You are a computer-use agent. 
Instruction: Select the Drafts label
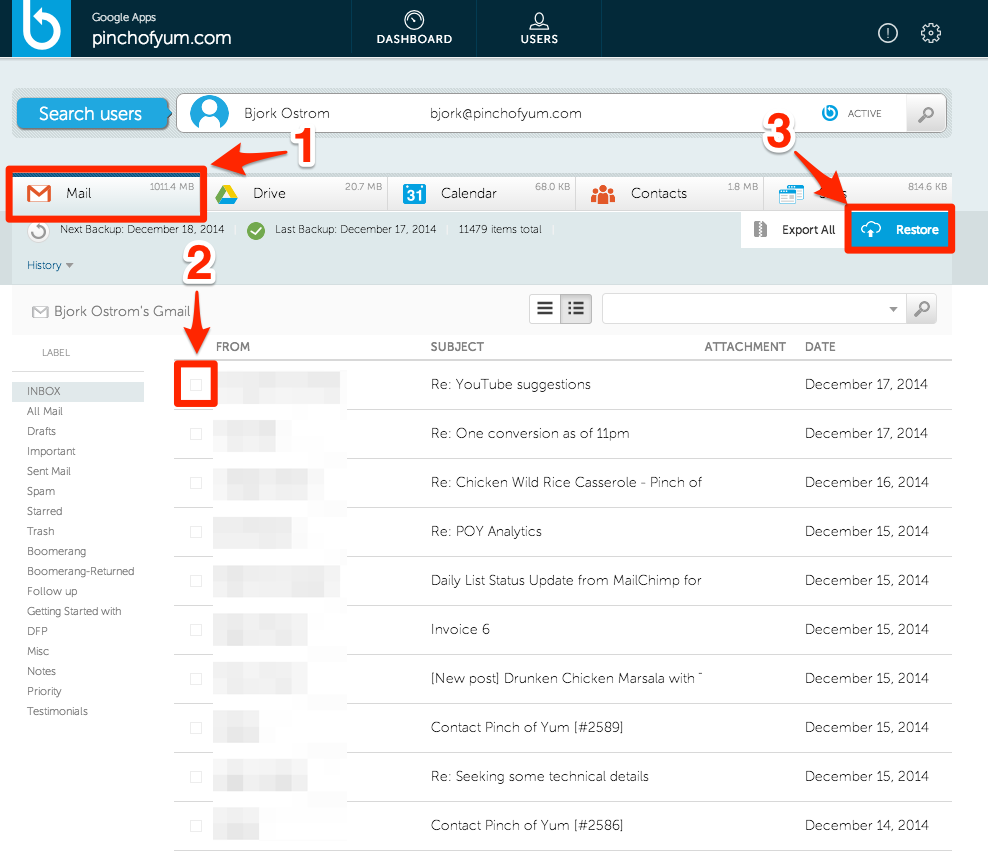coord(41,431)
